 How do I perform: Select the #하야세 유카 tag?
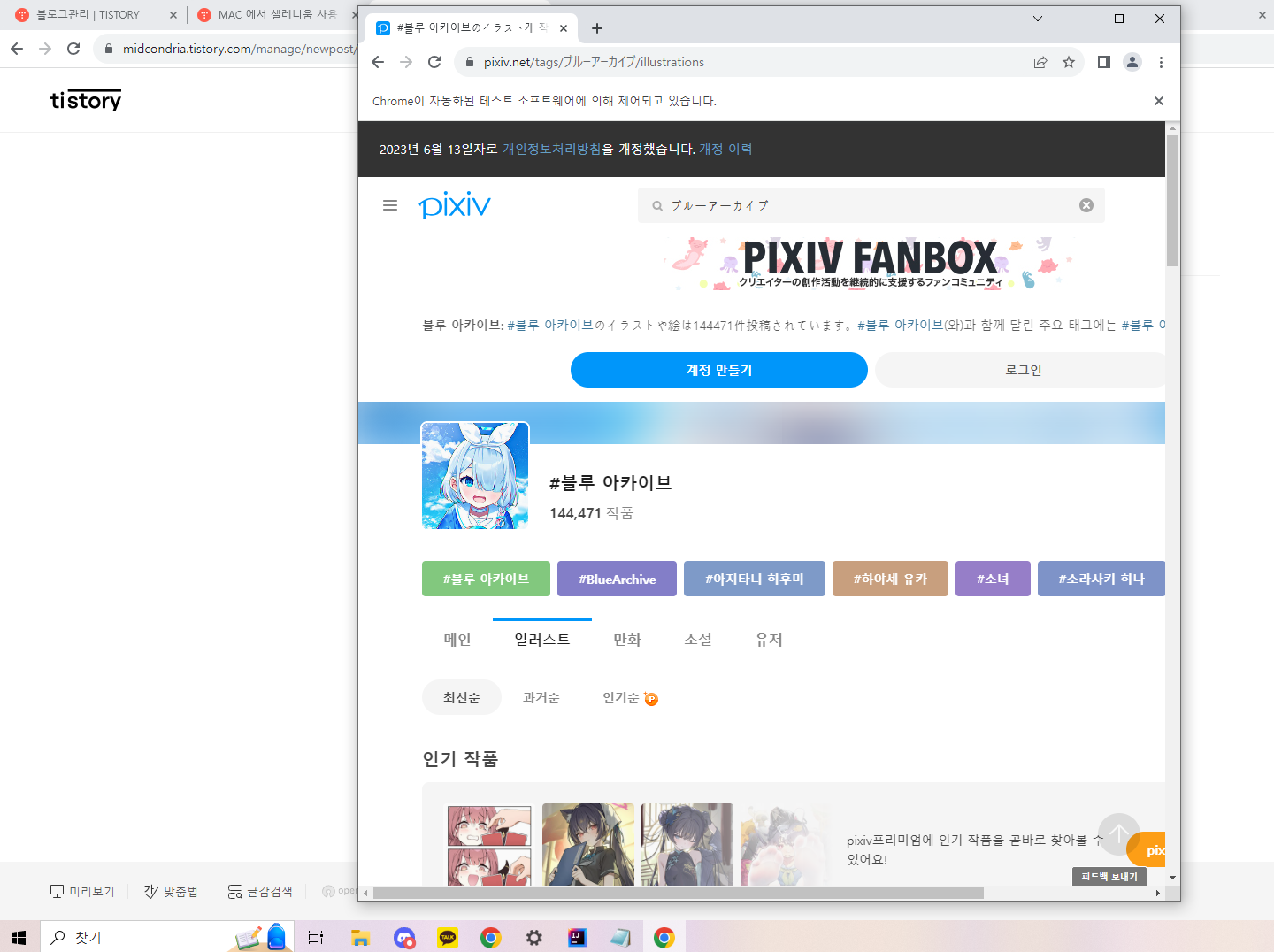(890, 579)
